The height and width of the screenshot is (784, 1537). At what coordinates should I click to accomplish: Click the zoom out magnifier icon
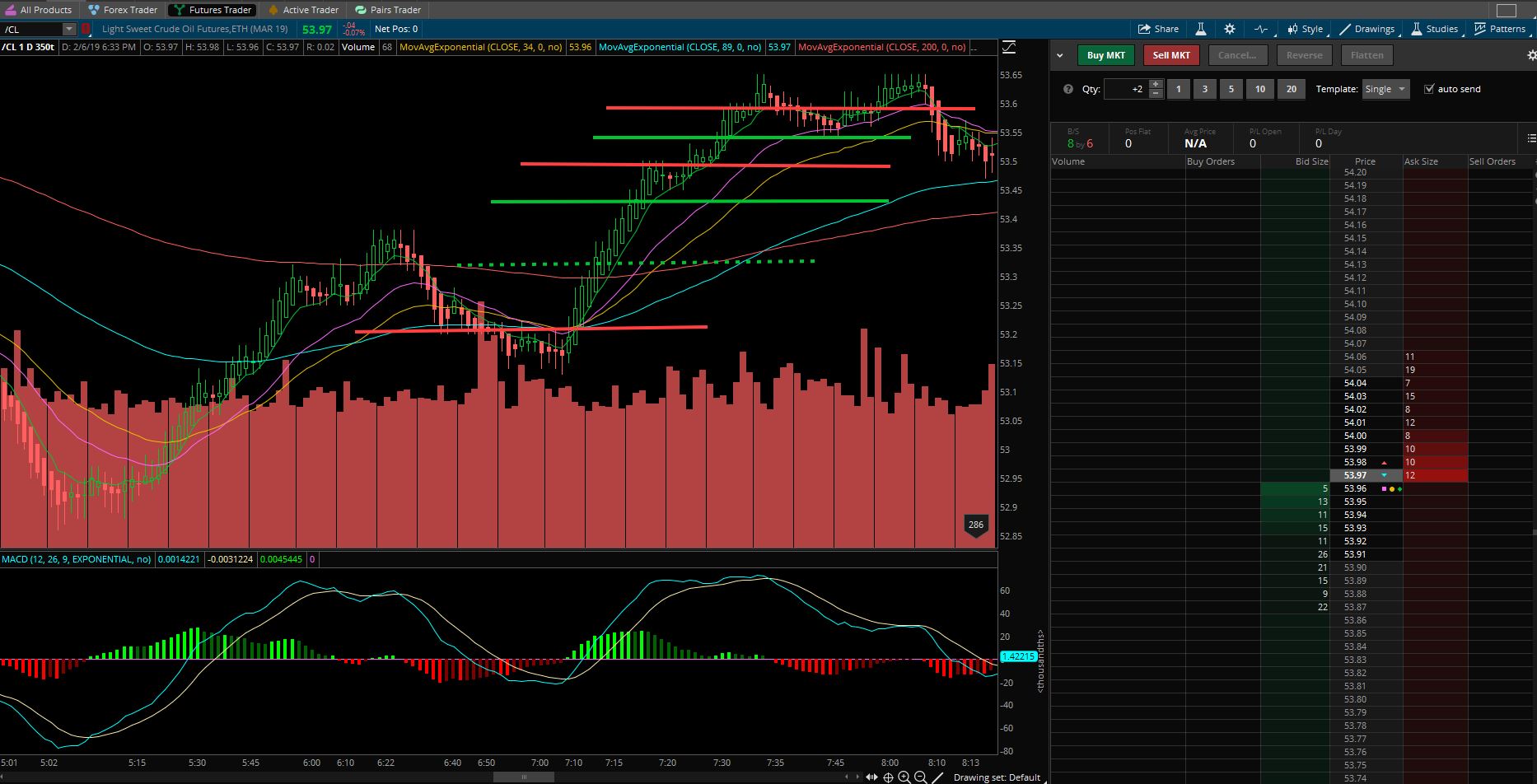point(920,777)
